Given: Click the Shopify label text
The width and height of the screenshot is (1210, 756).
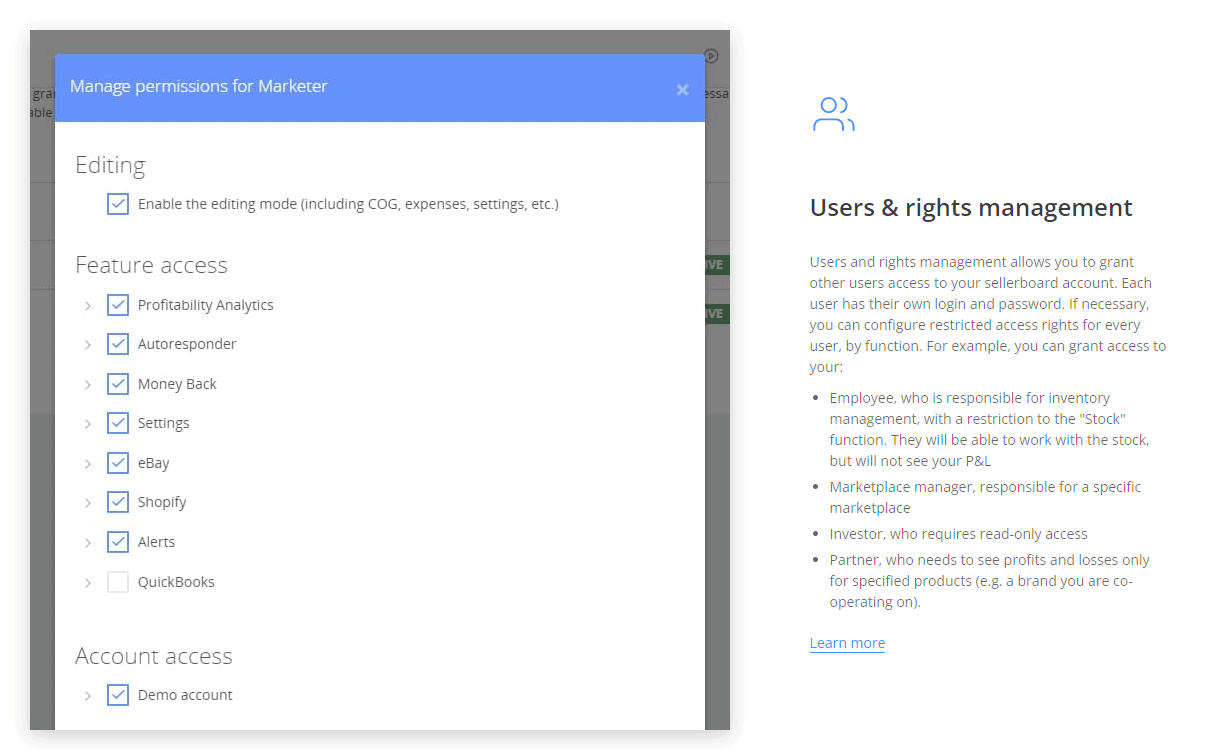Looking at the screenshot, I should [x=162, y=502].
